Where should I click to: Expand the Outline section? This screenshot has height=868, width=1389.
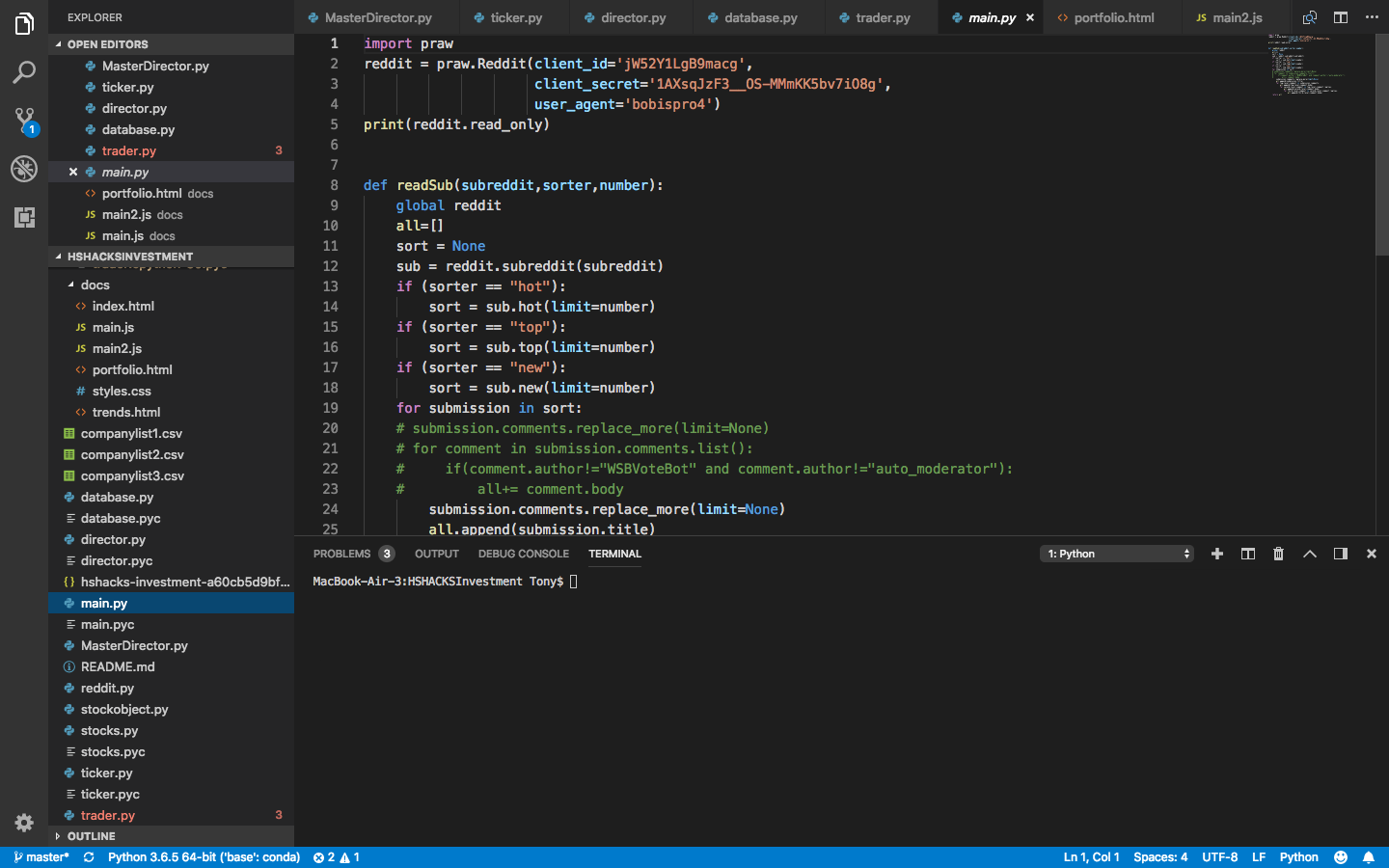pyautogui.click(x=172, y=836)
